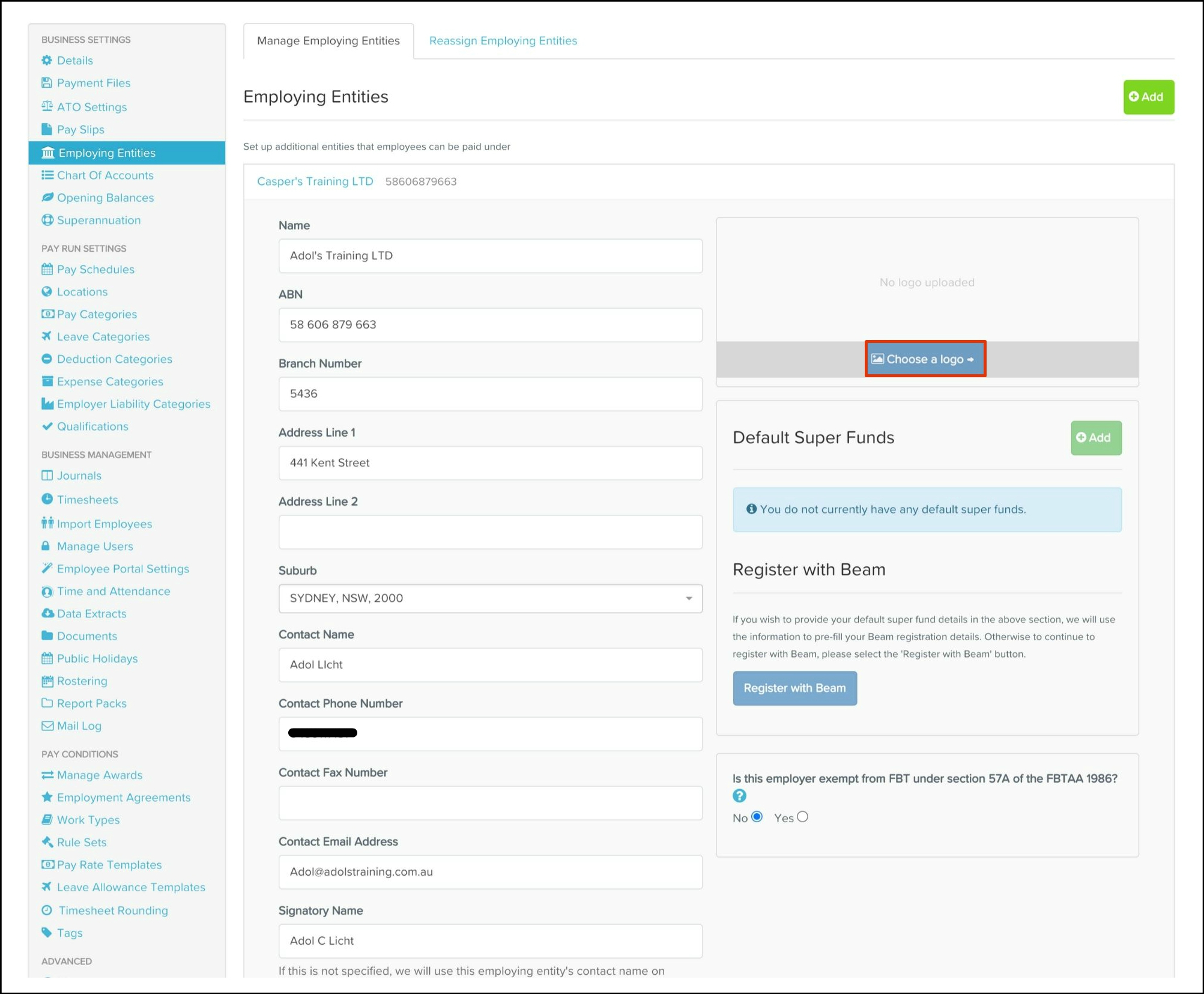Screen dimensions: 1204x994
Task: Open the Suburb dropdown
Action: click(490, 598)
